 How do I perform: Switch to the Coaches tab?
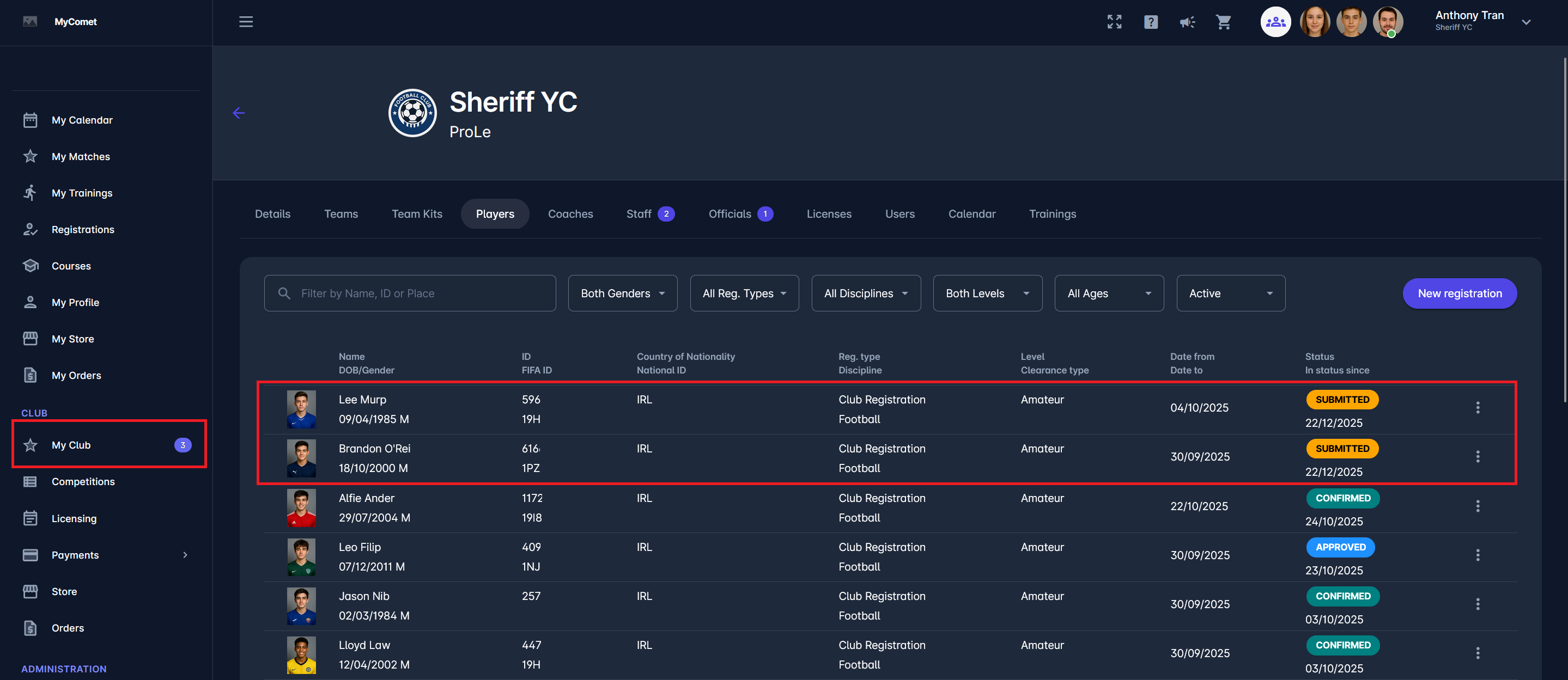click(570, 213)
